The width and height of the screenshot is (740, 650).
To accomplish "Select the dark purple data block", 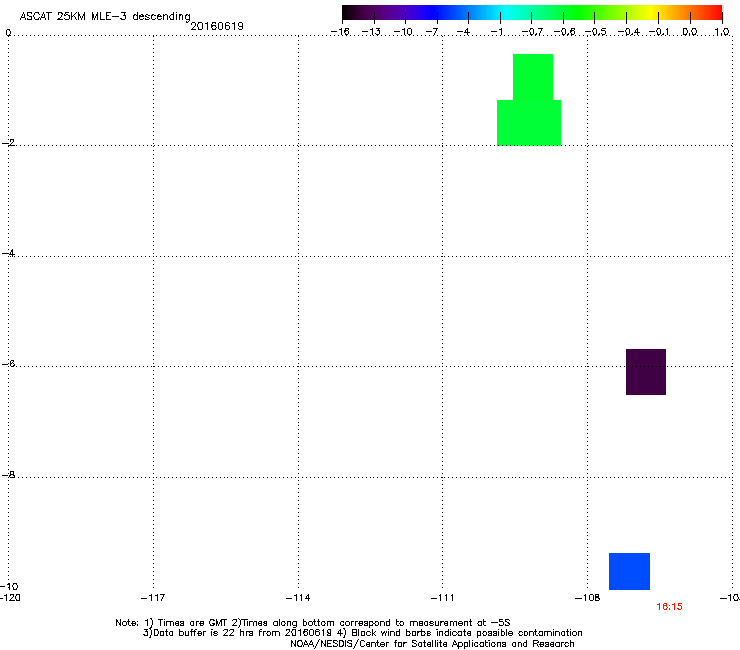I will pyautogui.click(x=646, y=372).
